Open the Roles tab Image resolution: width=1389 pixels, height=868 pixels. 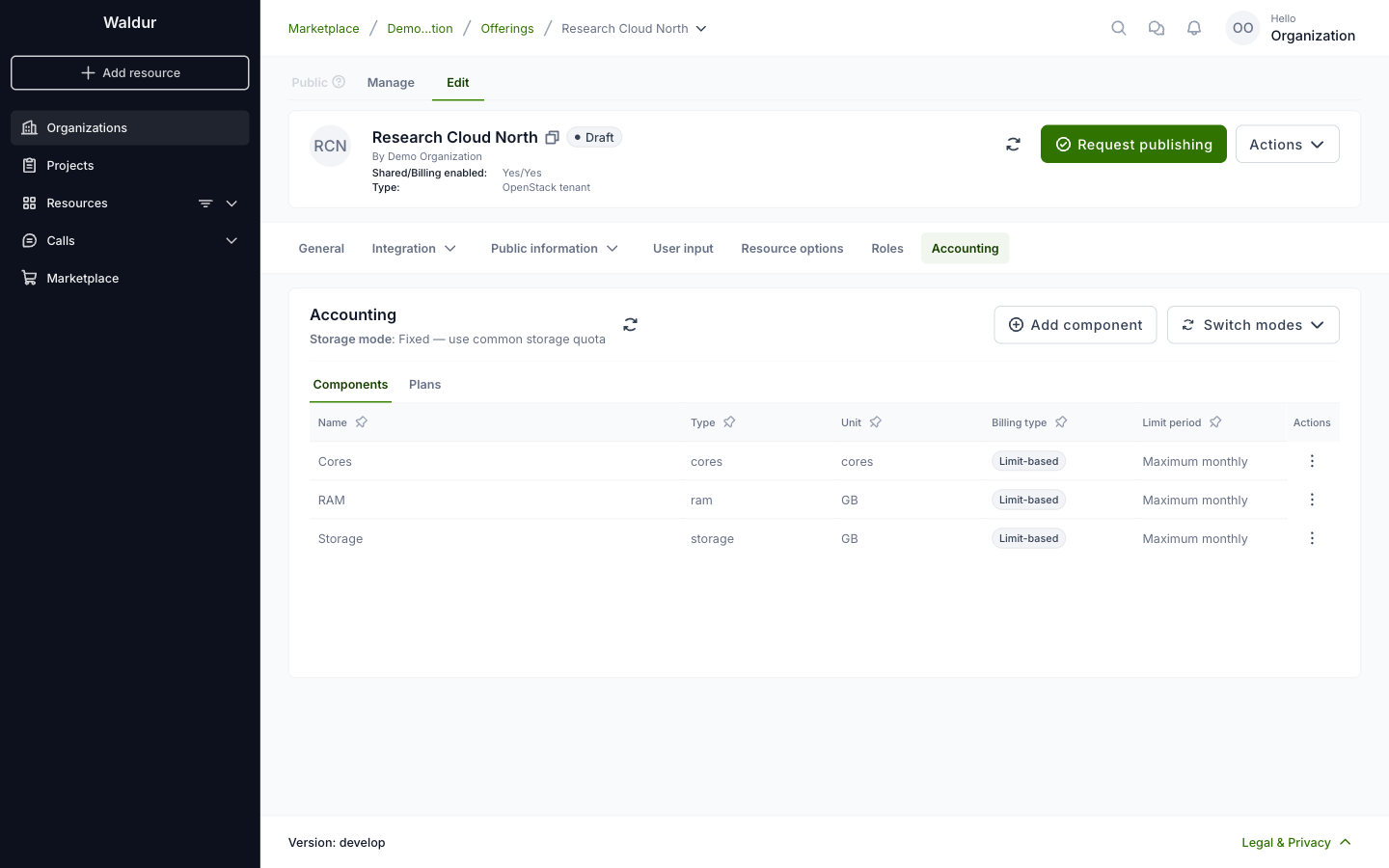[887, 249]
